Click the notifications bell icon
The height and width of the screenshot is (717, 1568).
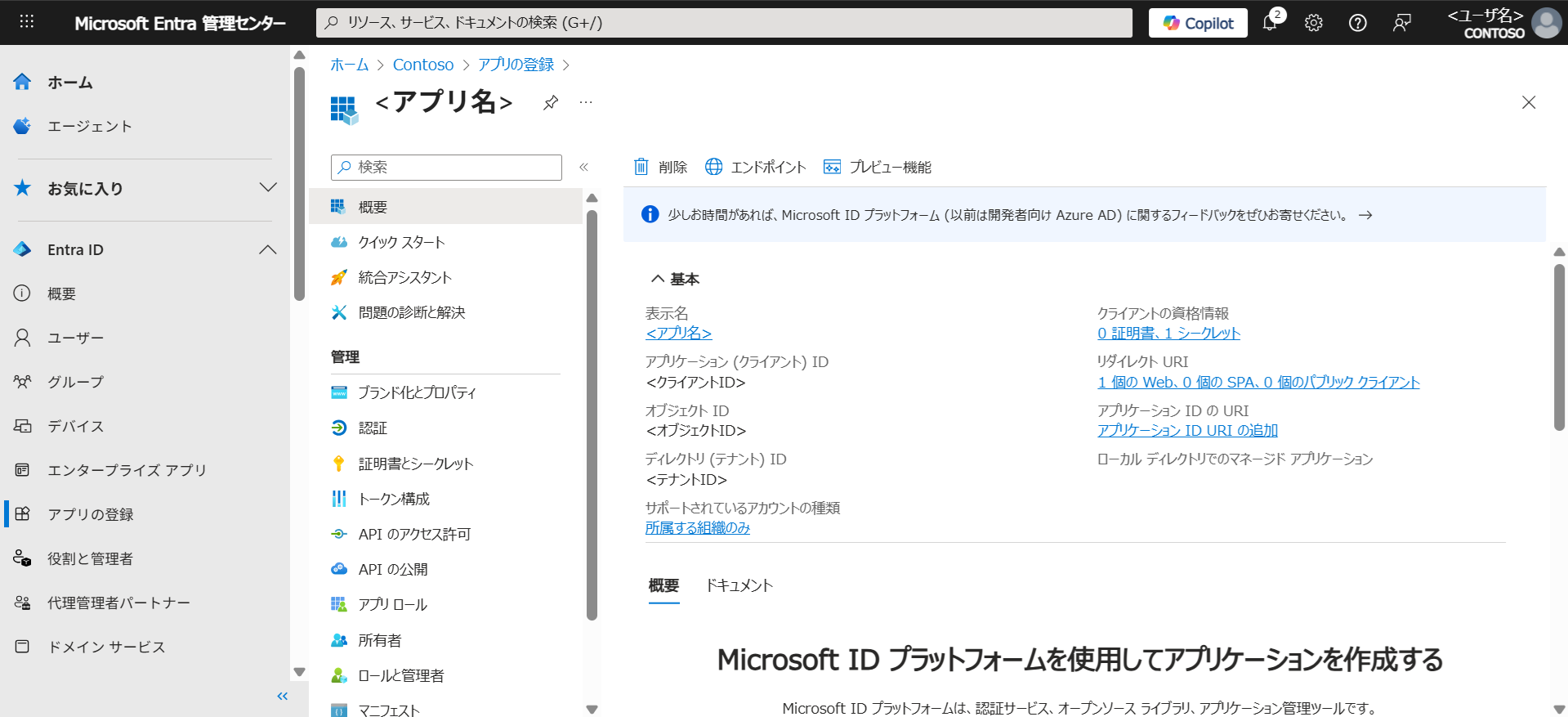[x=1271, y=22]
